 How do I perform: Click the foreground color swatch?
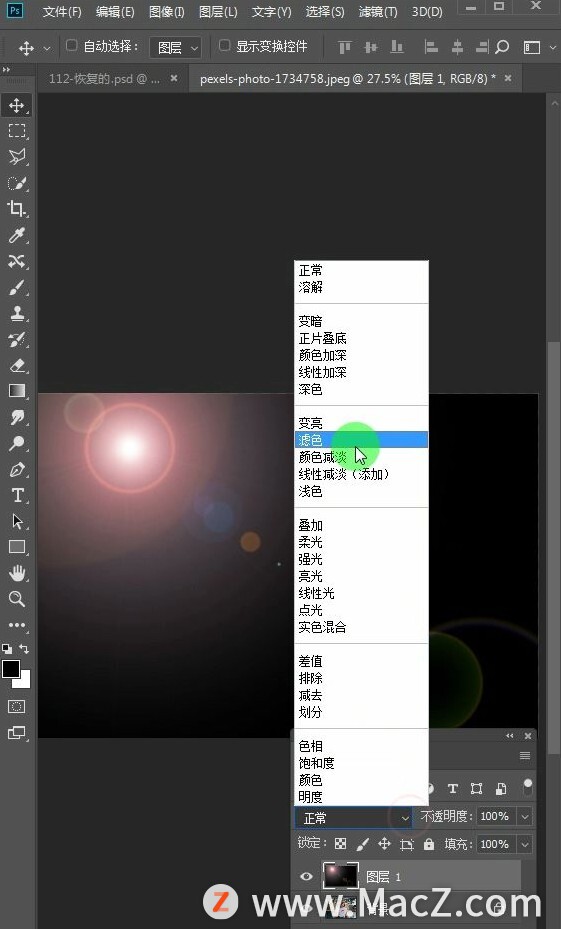click(11, 669)
